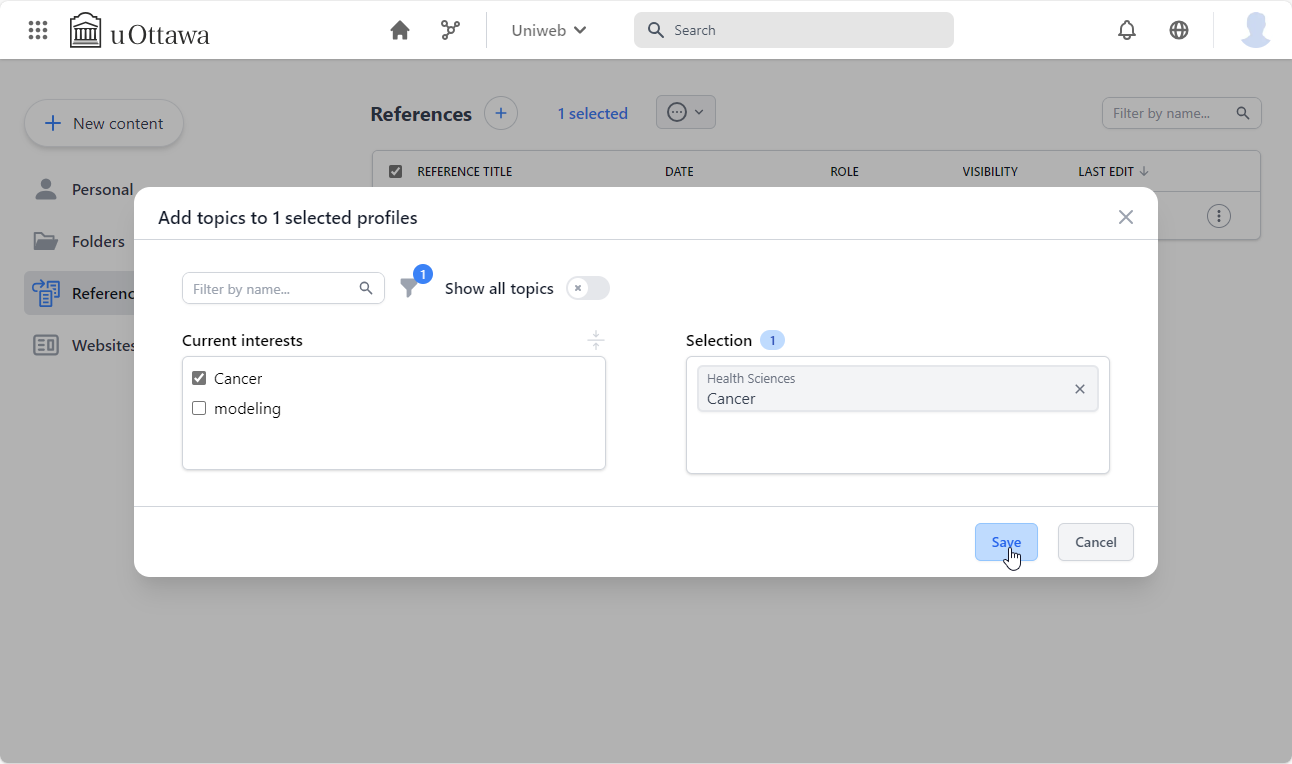Click the Cancel button
The height and width of the screenshot is (764, 1292).
pyautogui.click(x=1096, y=542)
